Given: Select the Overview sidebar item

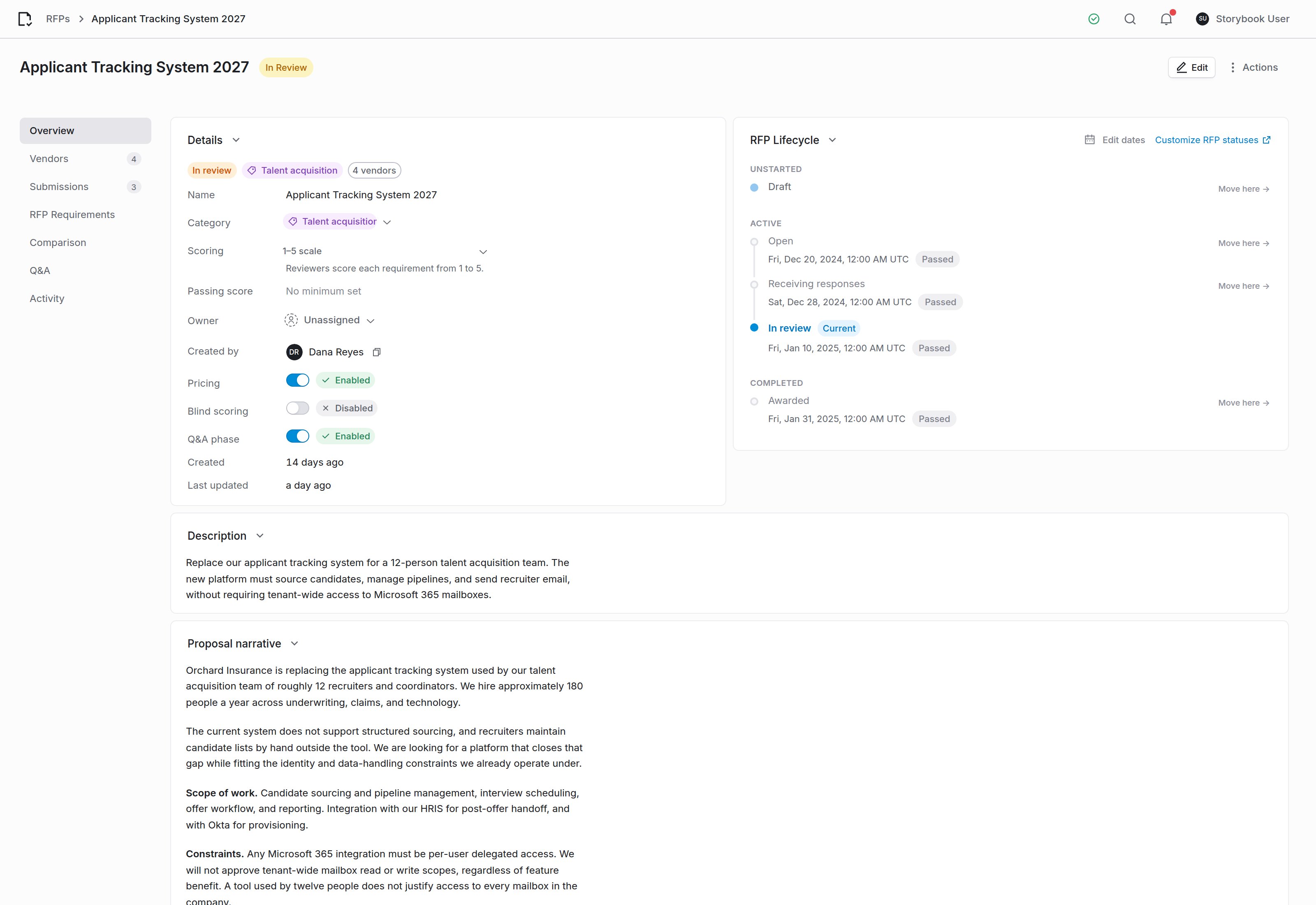Looking at the screenshot, I should coord(86,131).
